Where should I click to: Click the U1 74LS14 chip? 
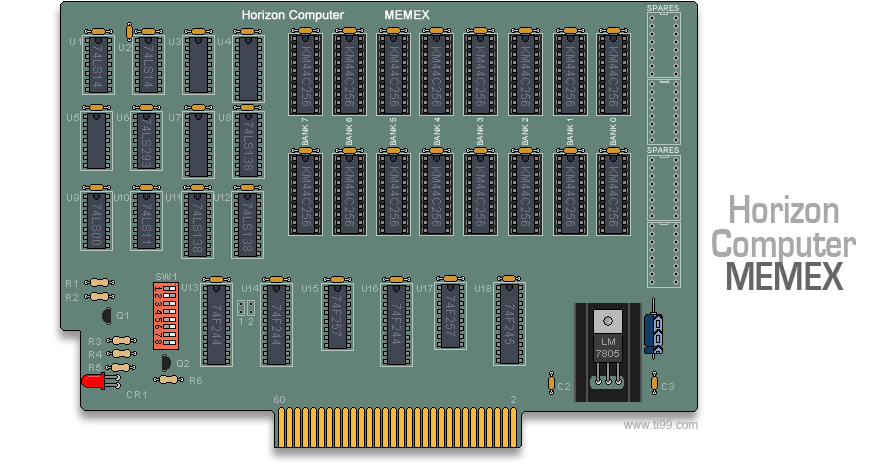click(x=98, y=64)
